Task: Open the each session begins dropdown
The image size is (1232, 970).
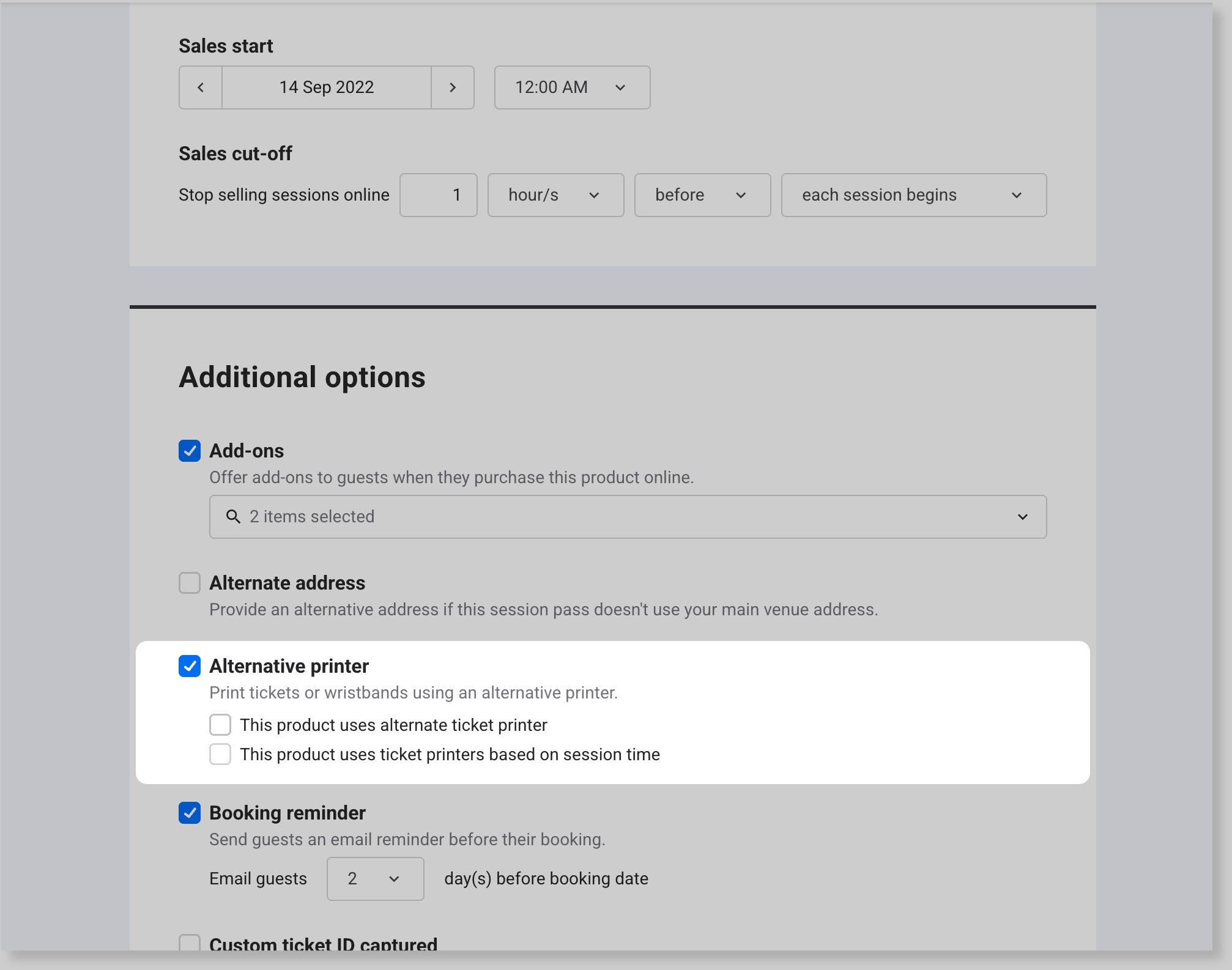Action: [x=914, y=195]
